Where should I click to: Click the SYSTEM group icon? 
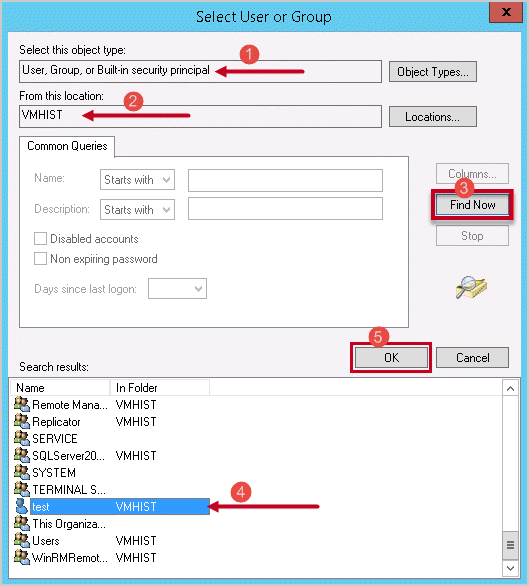pyautogui.click(x=22, y=472)
